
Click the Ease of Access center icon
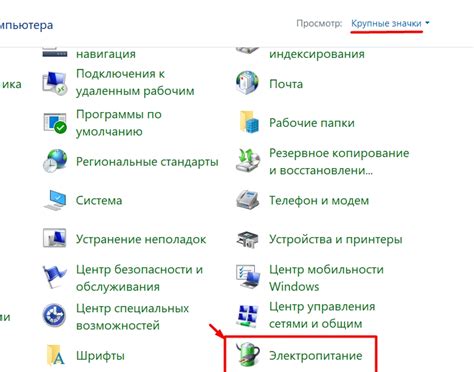pyautogui.click(x=54, y=315)
